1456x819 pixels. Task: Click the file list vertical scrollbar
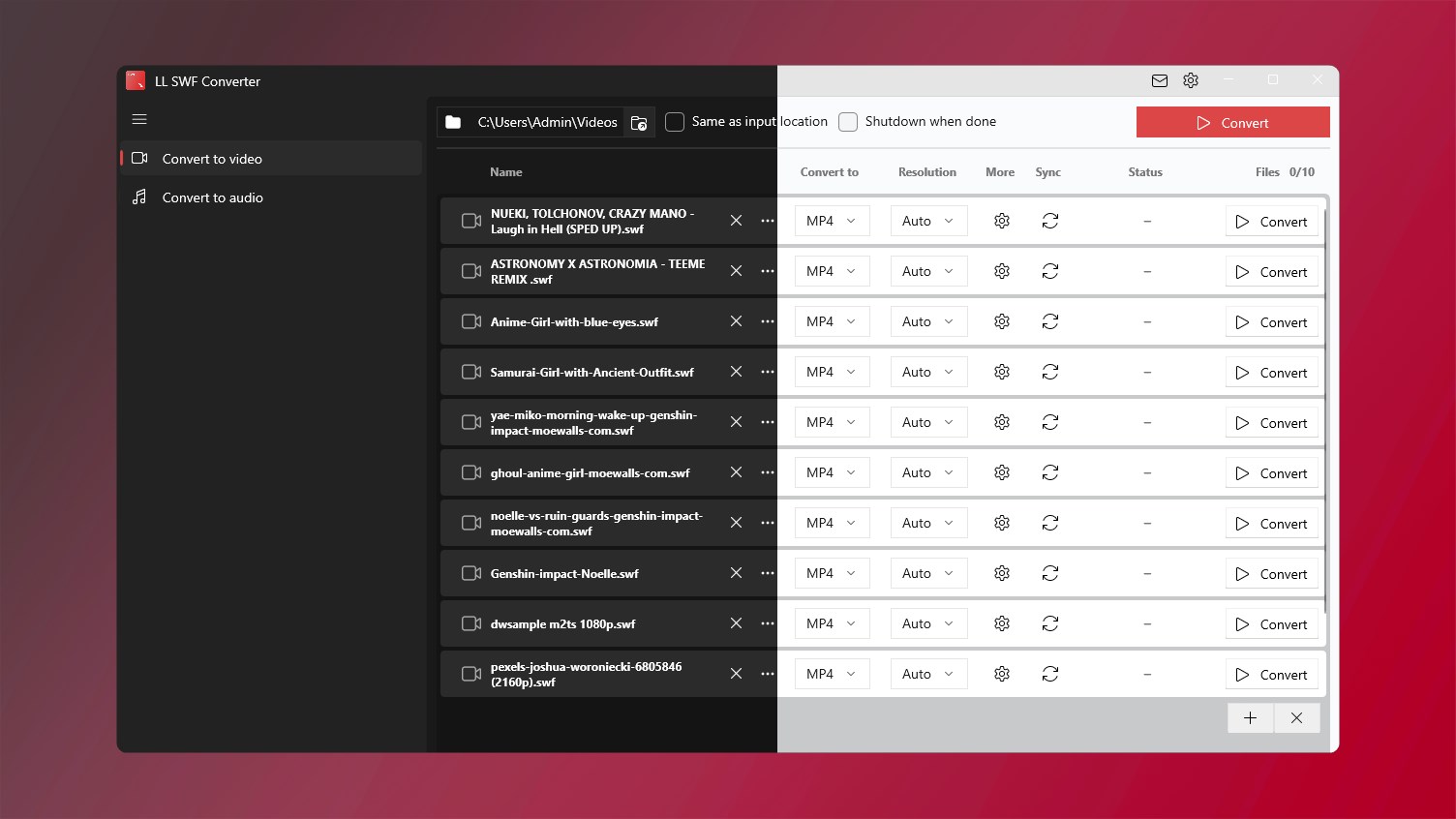click(1324, 407)
